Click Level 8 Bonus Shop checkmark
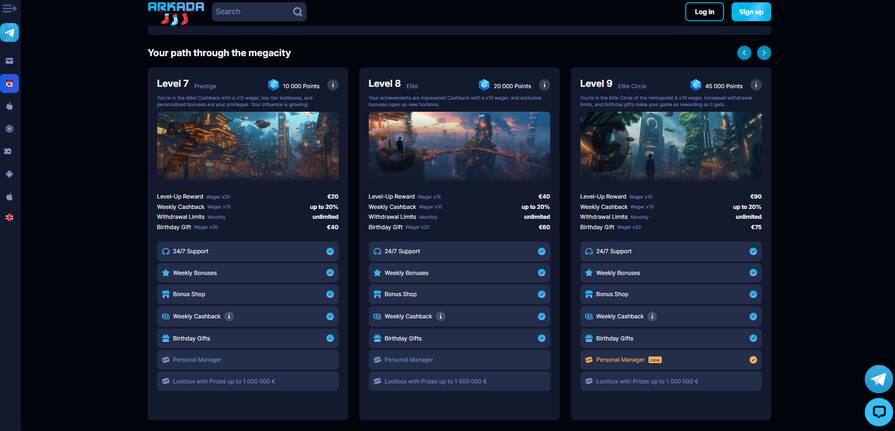 541,294
